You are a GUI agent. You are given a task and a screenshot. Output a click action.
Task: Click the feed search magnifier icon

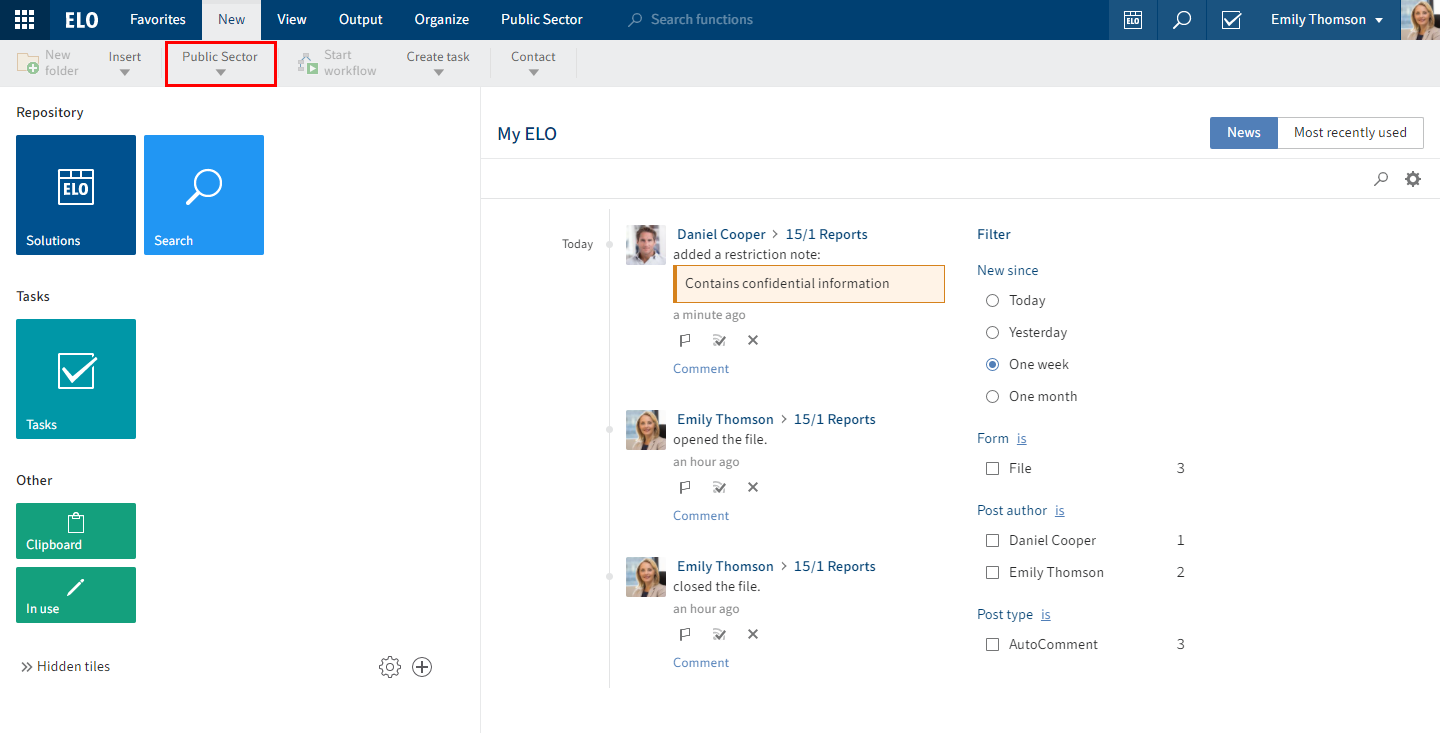pyautogui.click(x=1381, y=179)
